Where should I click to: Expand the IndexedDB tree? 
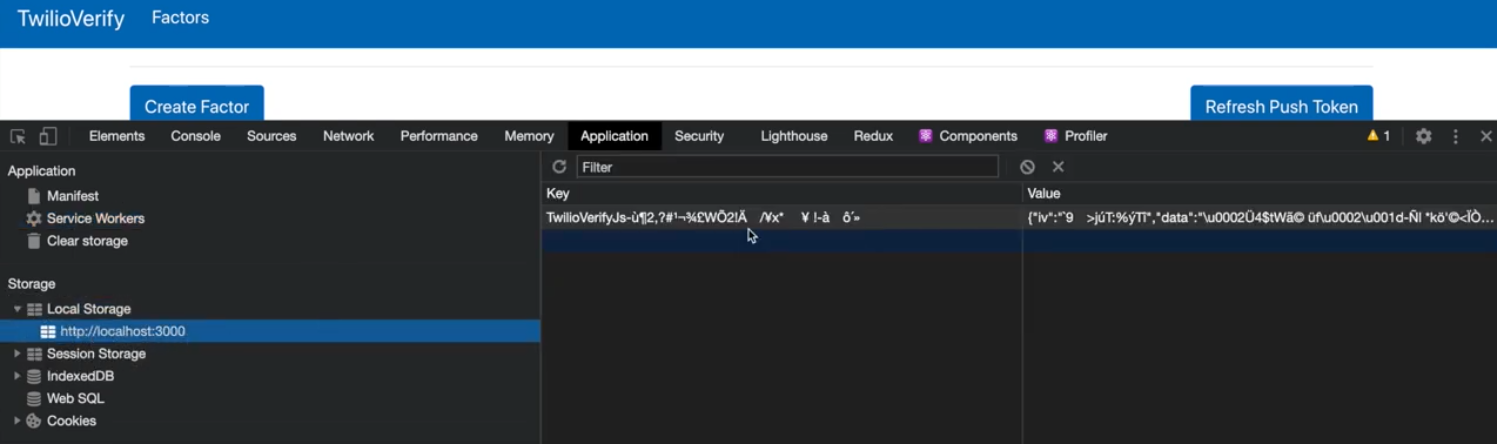(x=17, y=376)
